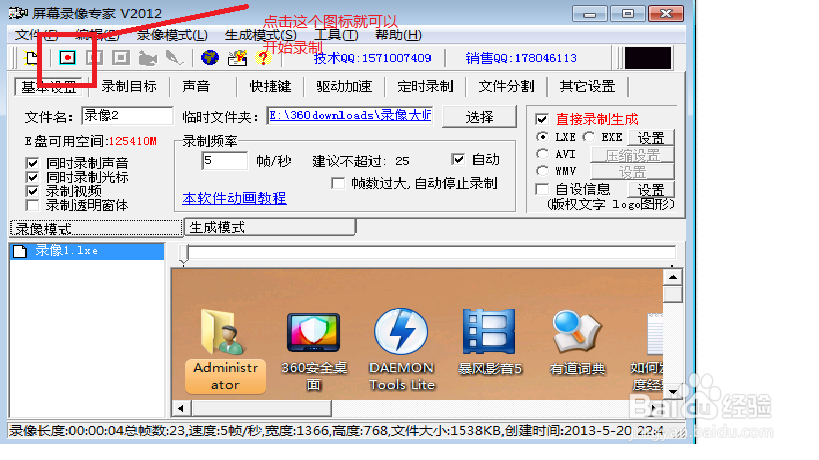The image size is (819, 460).
Task: Select the 录像模式 bottom tab
Action: (96, 228)
